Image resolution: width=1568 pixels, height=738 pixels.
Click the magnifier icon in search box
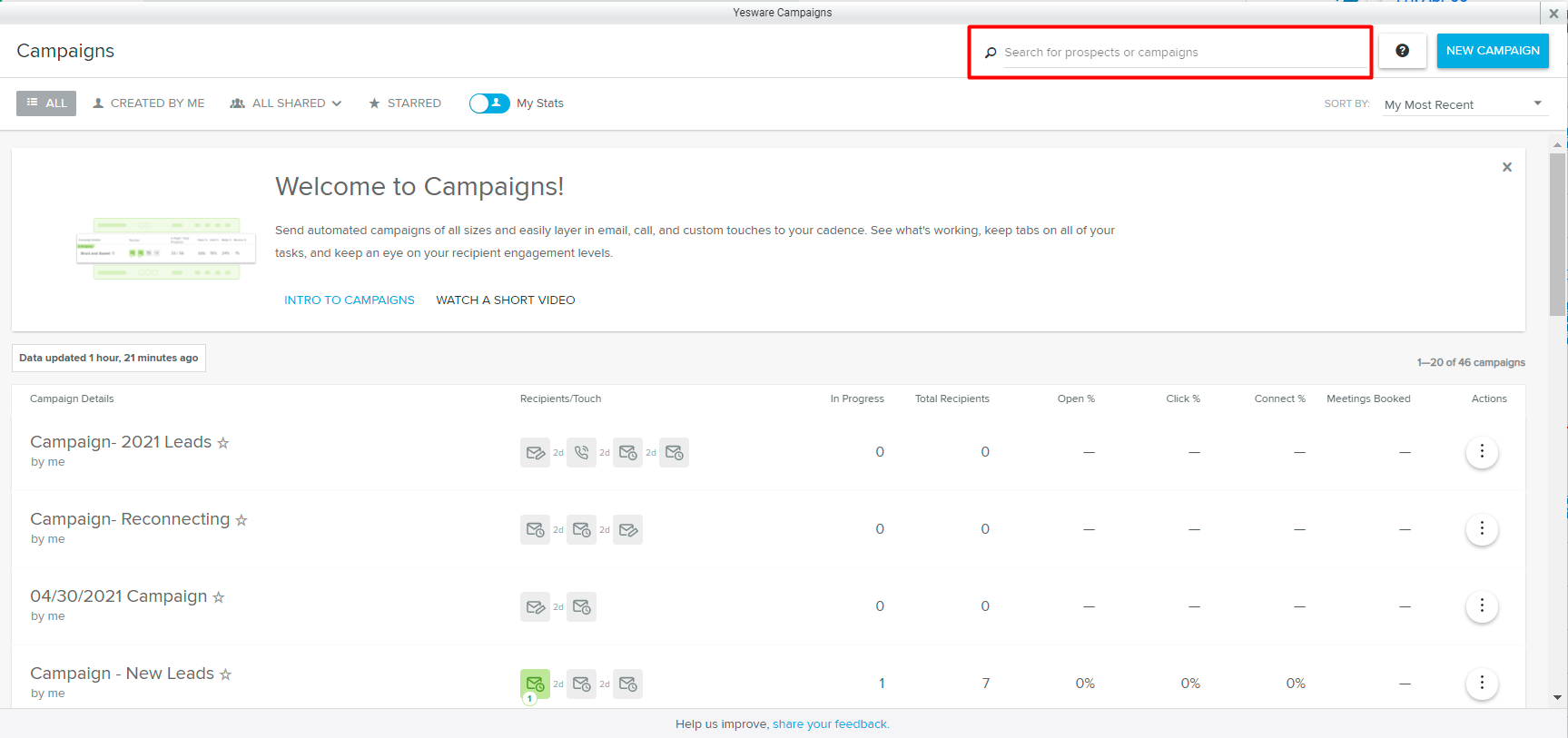tap(991, 53)
